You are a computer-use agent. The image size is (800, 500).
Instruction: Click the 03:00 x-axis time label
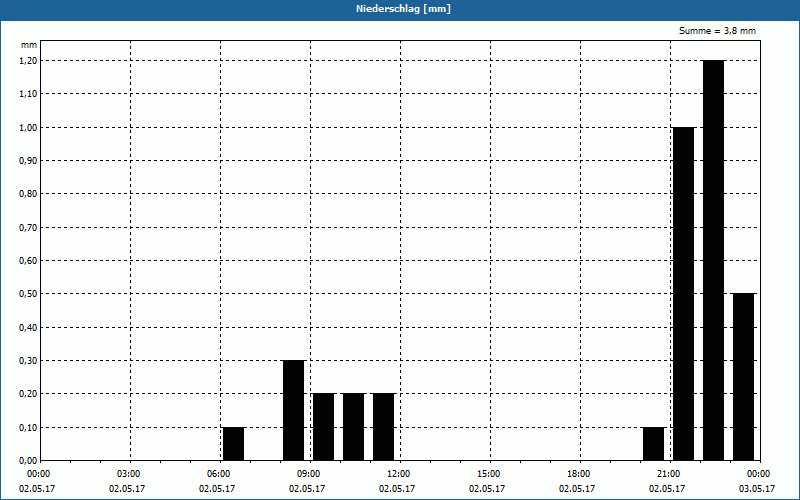tap(129, 474)
